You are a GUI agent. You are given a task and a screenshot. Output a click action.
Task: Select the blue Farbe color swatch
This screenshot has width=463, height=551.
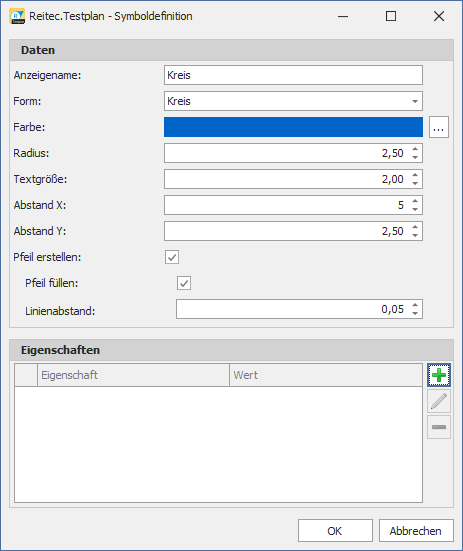point(293,127)
